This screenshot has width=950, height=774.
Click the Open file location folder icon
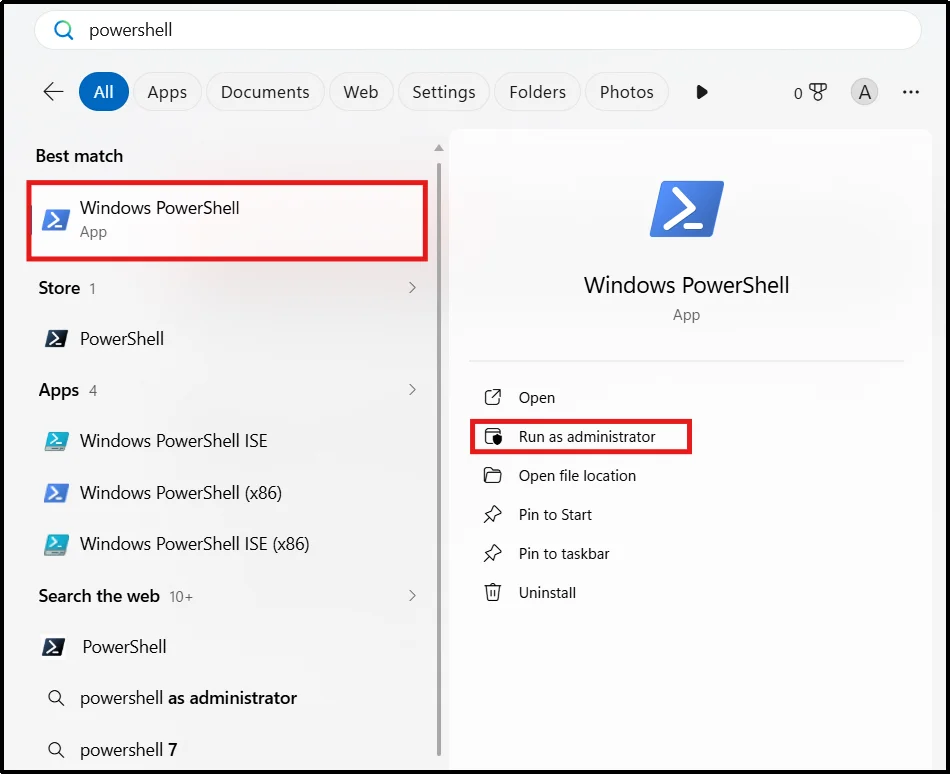click(493, 475)
